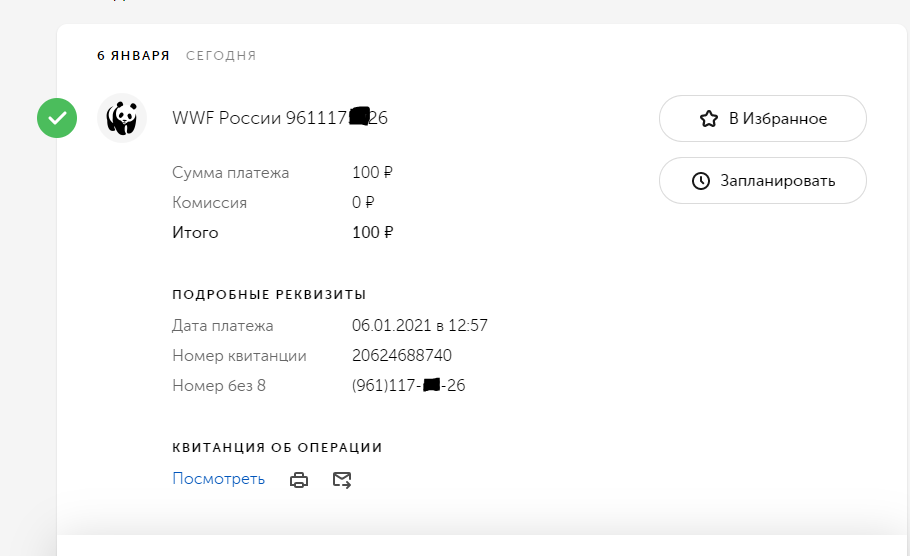Print the receipt using the printer icon
Image resolution: width=910 pixels, height=556 pixels.
(x=298, y=480)
